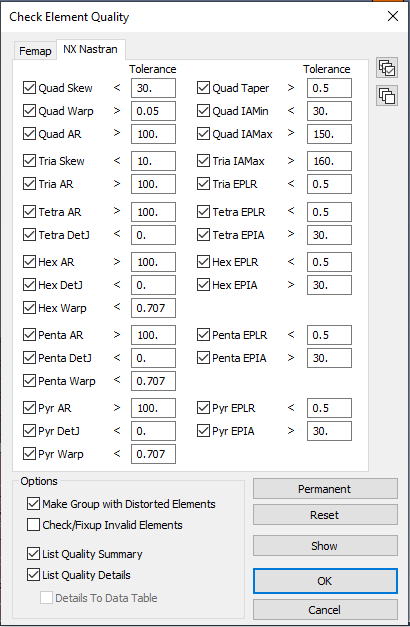410x627 pixels.
Task: Toggle the Quad IAMin checkbox
Action: (x=203, y=111)
